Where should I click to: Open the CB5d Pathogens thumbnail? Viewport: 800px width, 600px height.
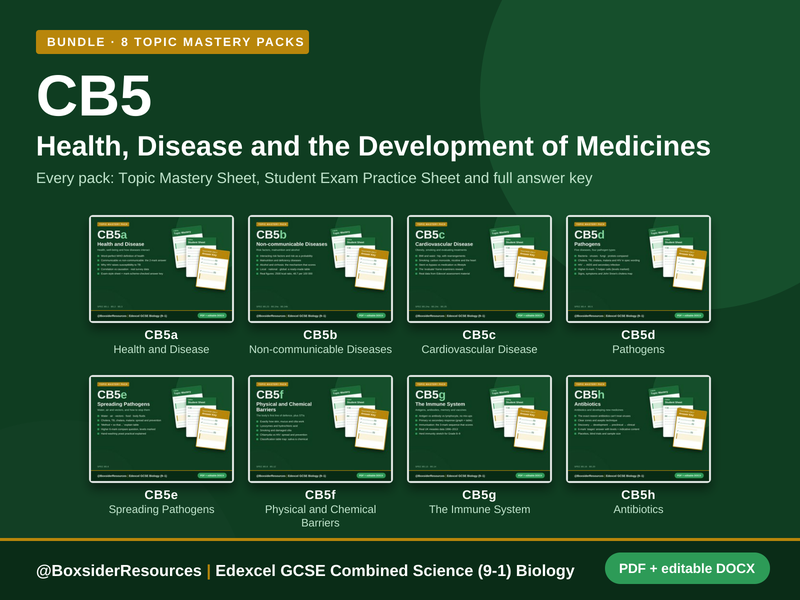click(638, 269)
